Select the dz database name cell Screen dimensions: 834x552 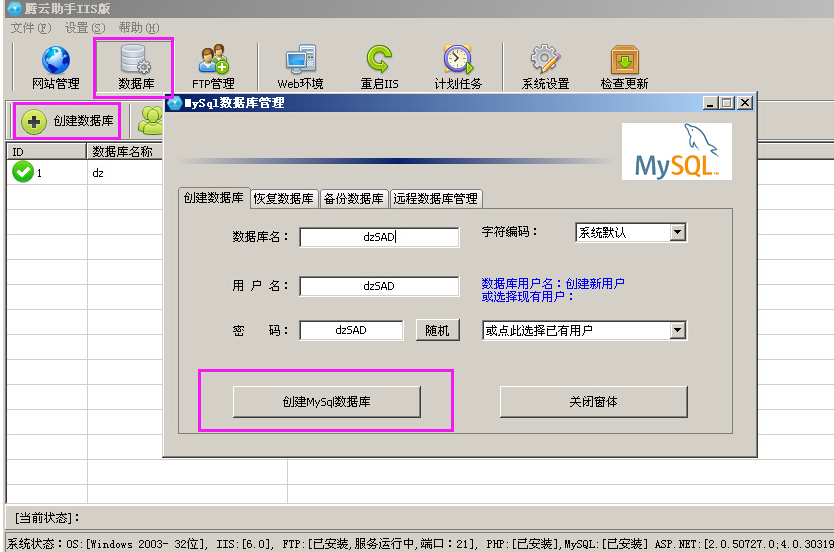(x=124, y=173)
